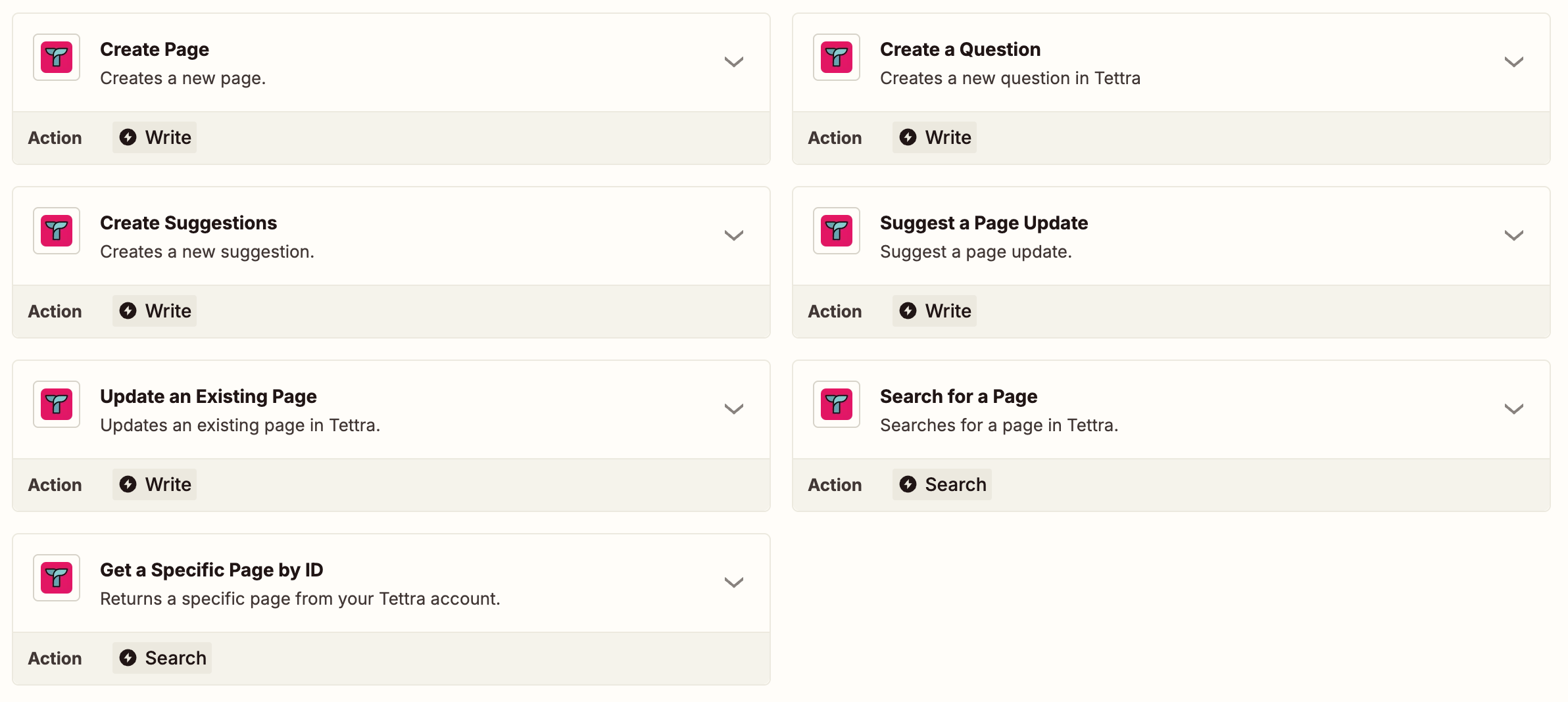Click the Search tag under Search for a Page
This screenshot has width=1568, height=702.
942,484
